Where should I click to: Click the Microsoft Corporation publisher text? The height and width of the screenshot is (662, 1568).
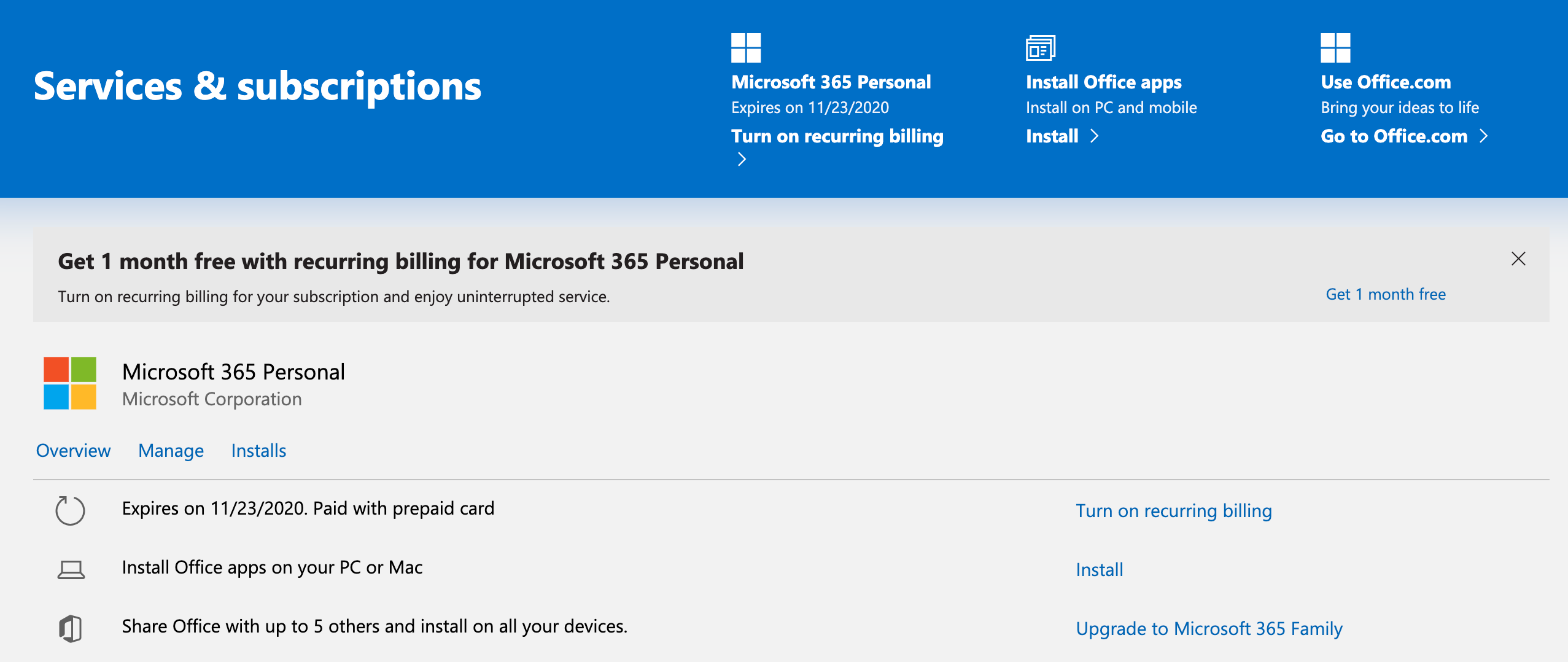point(212,399)
